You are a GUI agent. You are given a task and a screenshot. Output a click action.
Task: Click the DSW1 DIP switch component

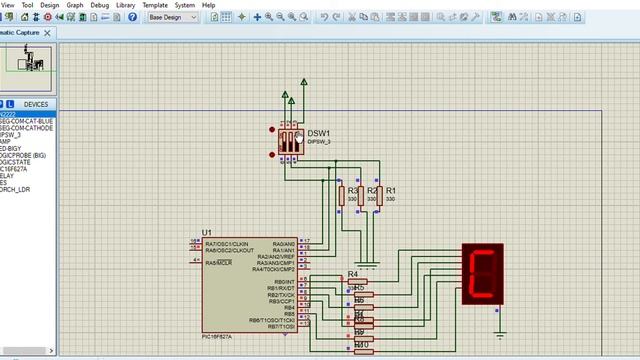point(291,142)
